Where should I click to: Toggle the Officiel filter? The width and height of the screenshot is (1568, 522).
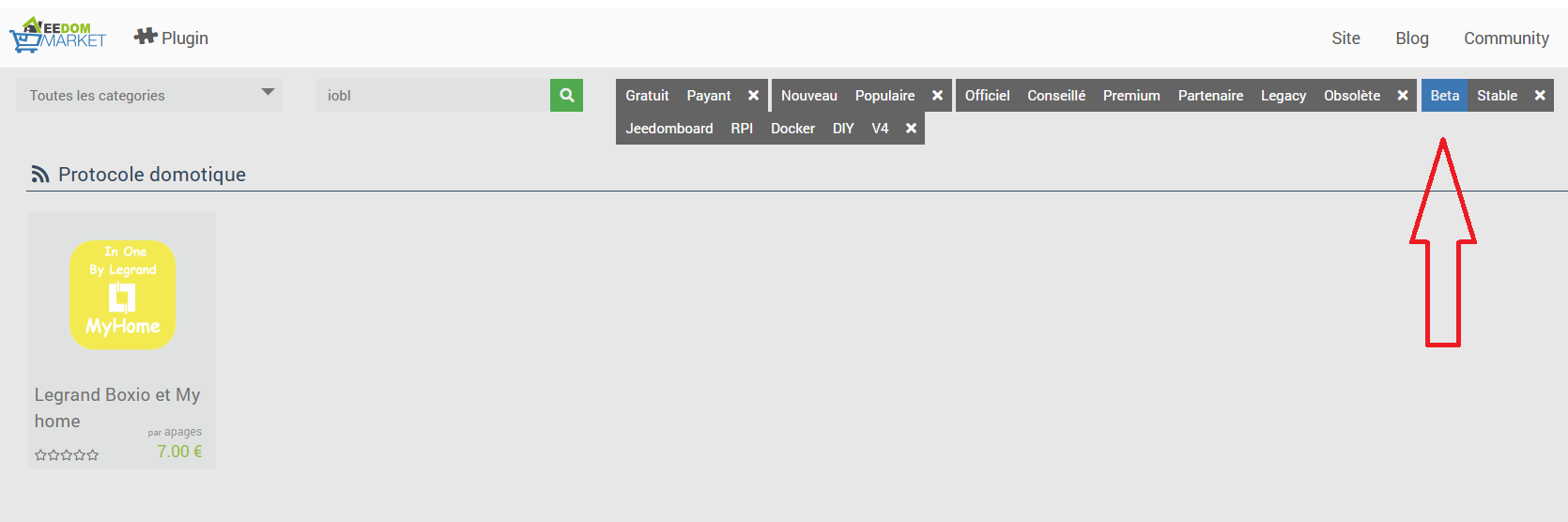[x=988, y=96]
